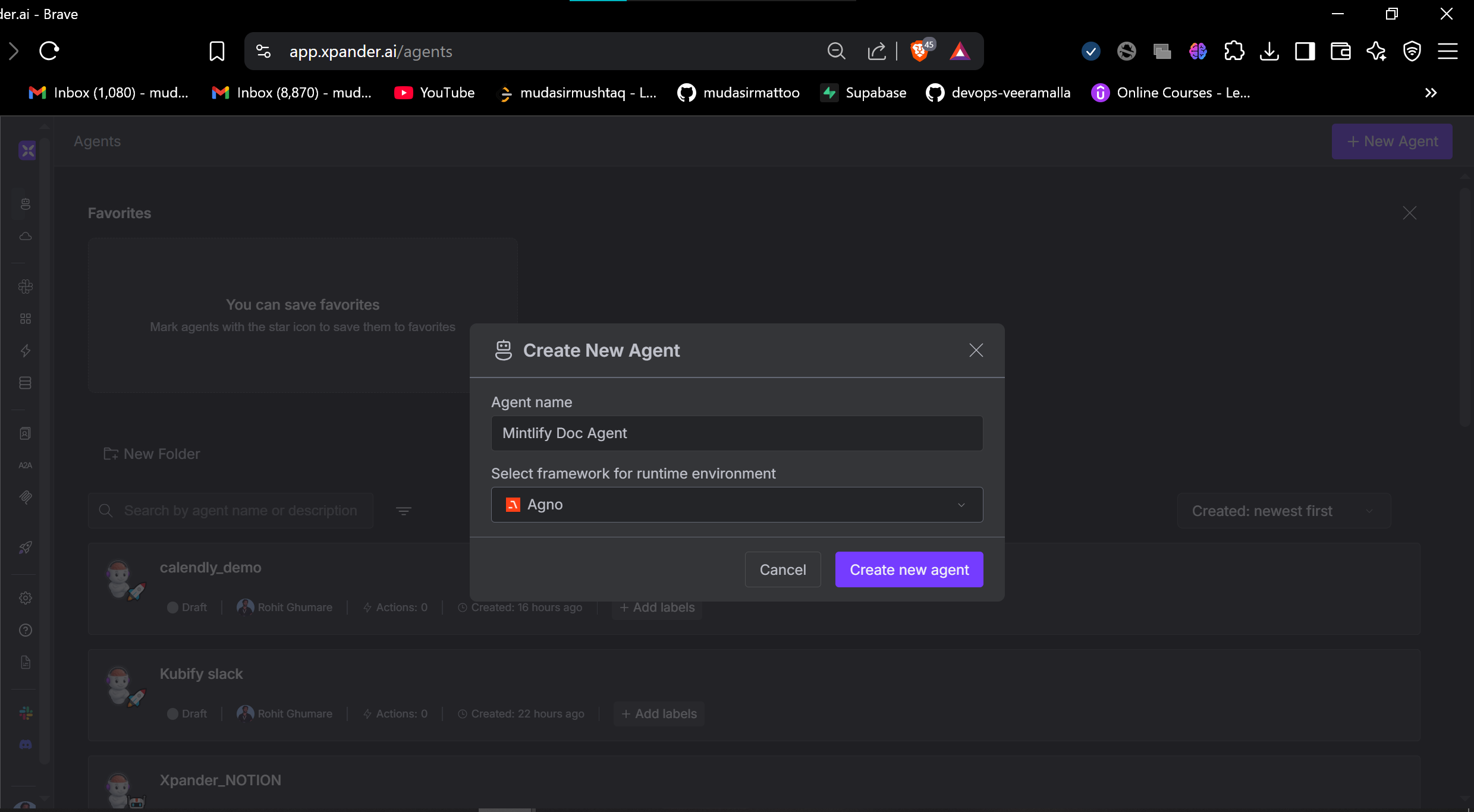Click the Brave Rewards triangle icon
Viewport: 1474px width, 812px height.
960,52
